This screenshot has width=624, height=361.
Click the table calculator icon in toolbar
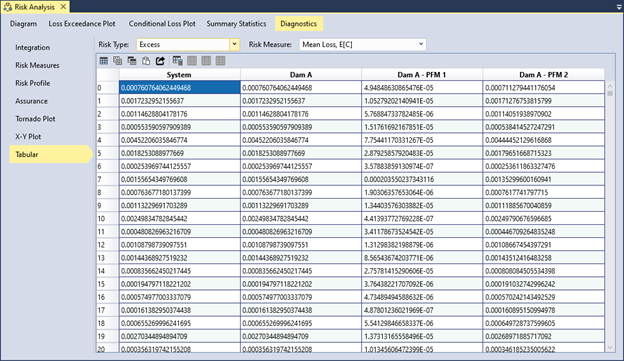click(177, 60)
